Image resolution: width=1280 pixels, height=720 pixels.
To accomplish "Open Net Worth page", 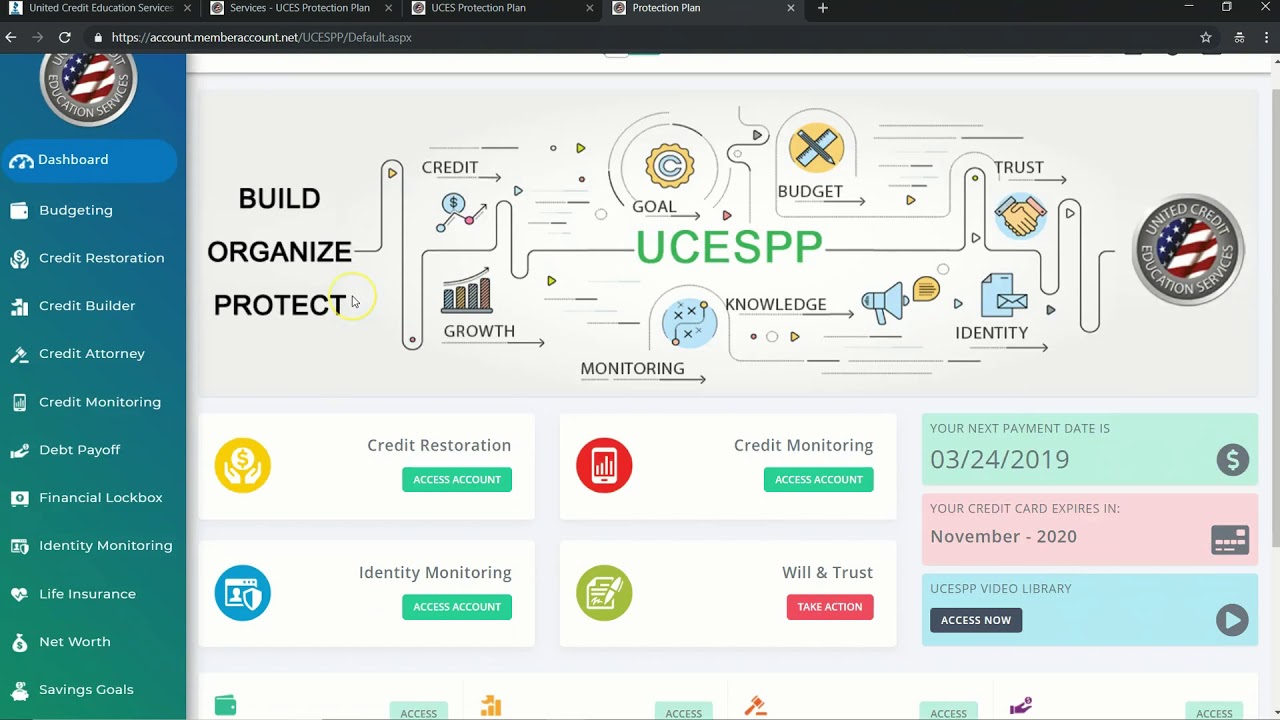I will (x=74, y=642).
